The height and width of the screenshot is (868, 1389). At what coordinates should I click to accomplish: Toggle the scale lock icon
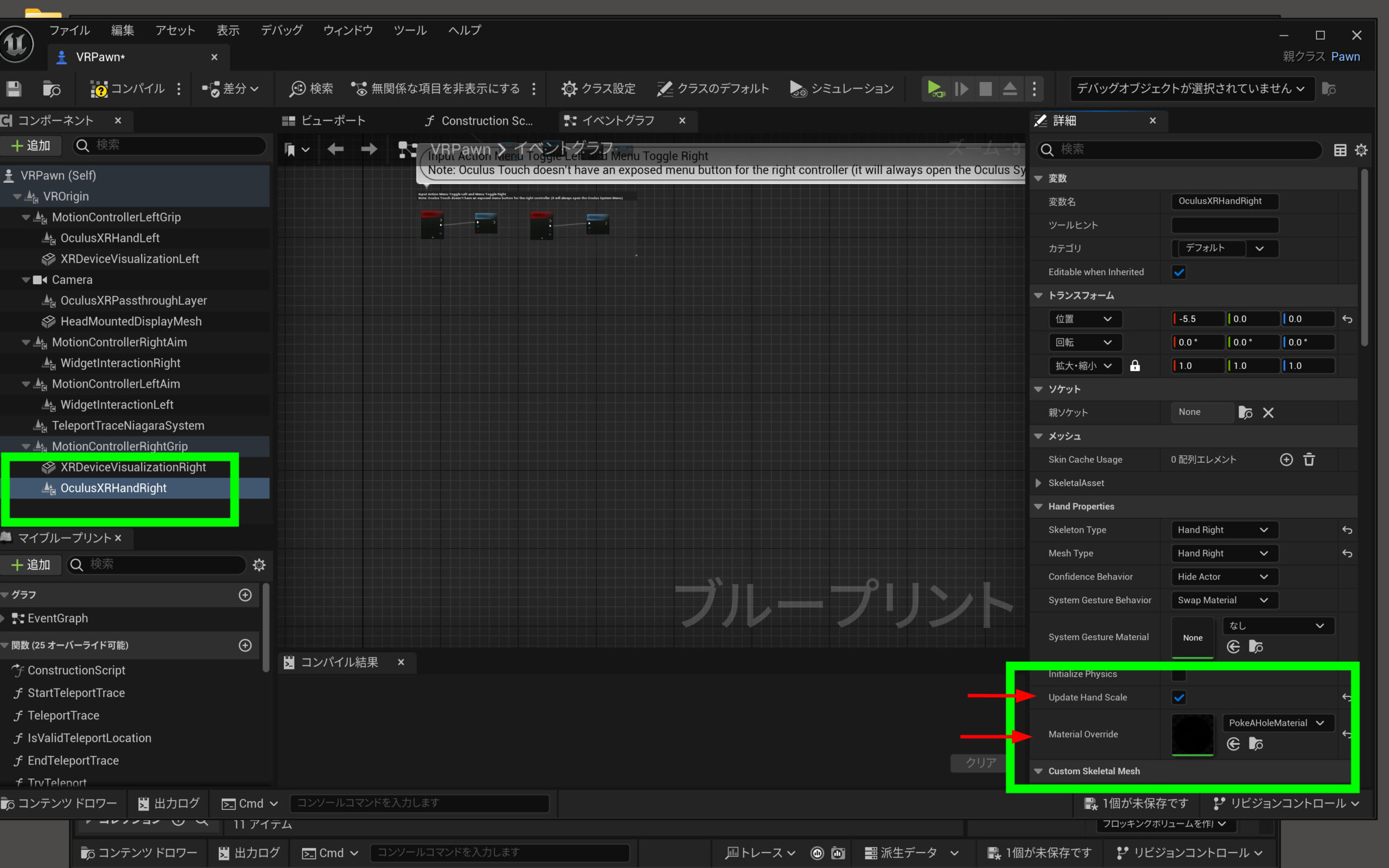(1135, 366)
